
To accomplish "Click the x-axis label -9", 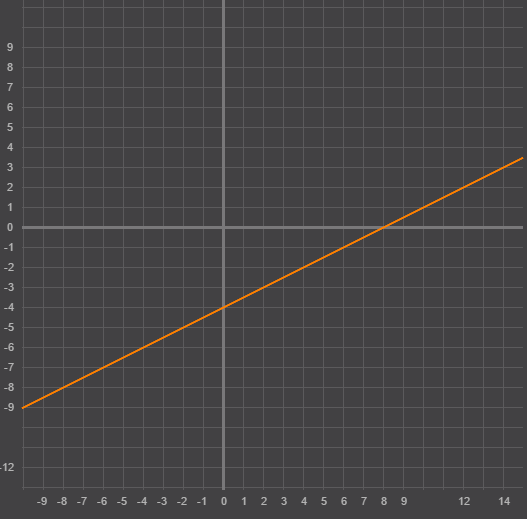I will [42, 502].
